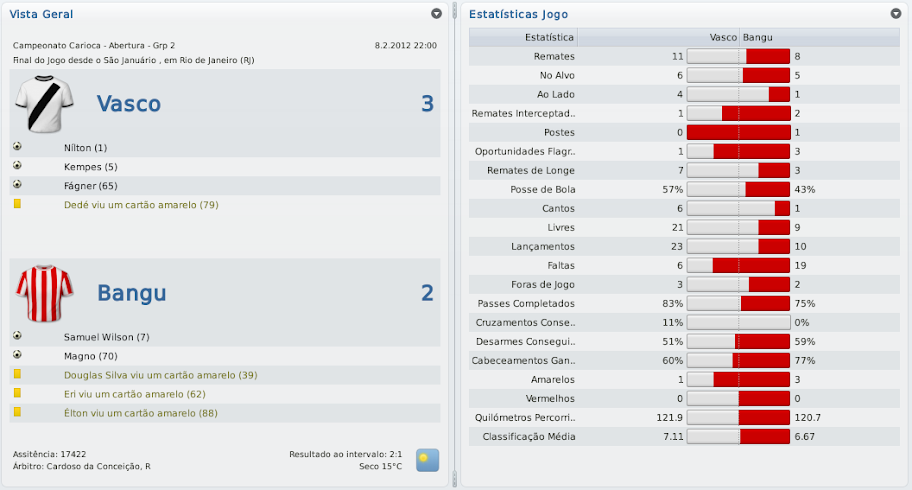The height and width of the screenshot is (490, 912).
Task: Open the Bangu team name link
Action: coord(131,293)
